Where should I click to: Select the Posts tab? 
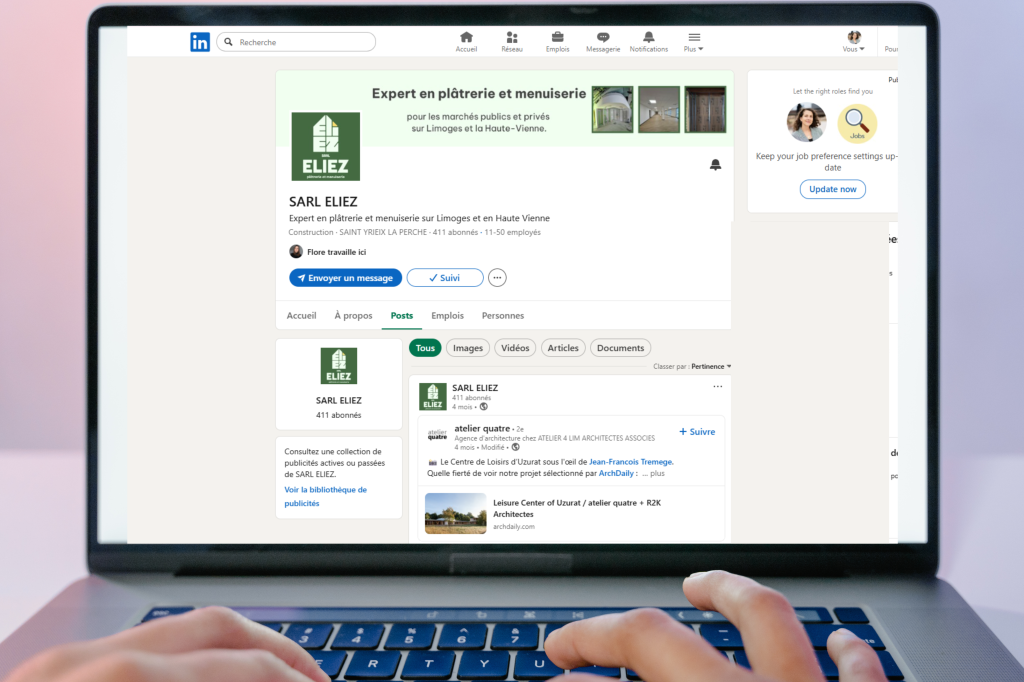coord(402,316)
